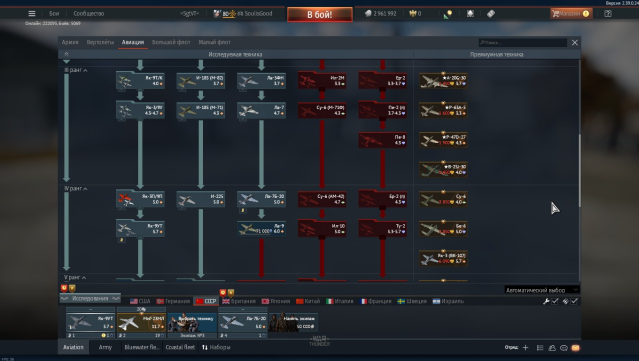Click the help question mark icon

(x=608, y=13)
